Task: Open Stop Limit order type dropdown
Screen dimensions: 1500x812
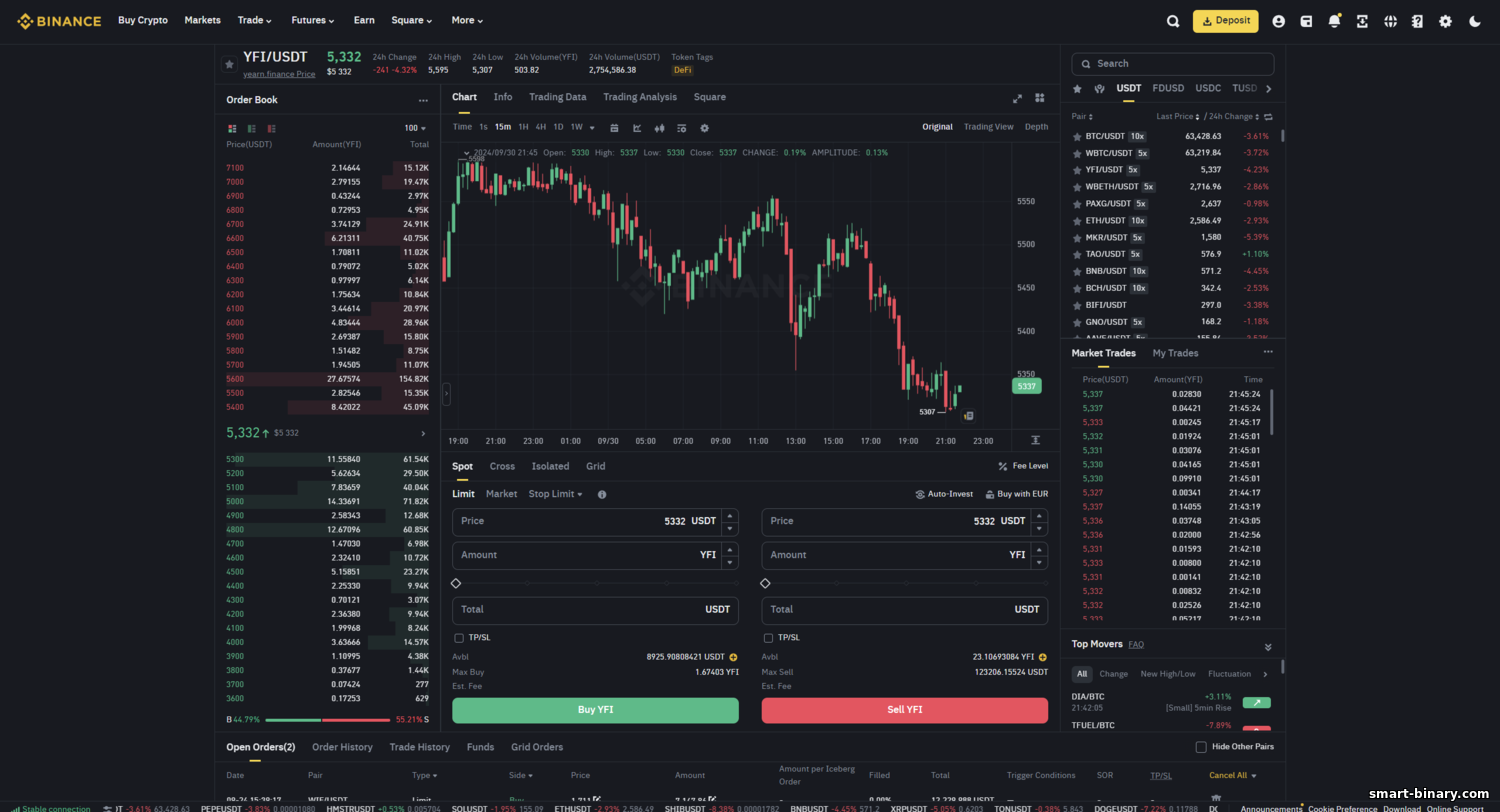Action: pyautogui.click(x=555, y=494)
